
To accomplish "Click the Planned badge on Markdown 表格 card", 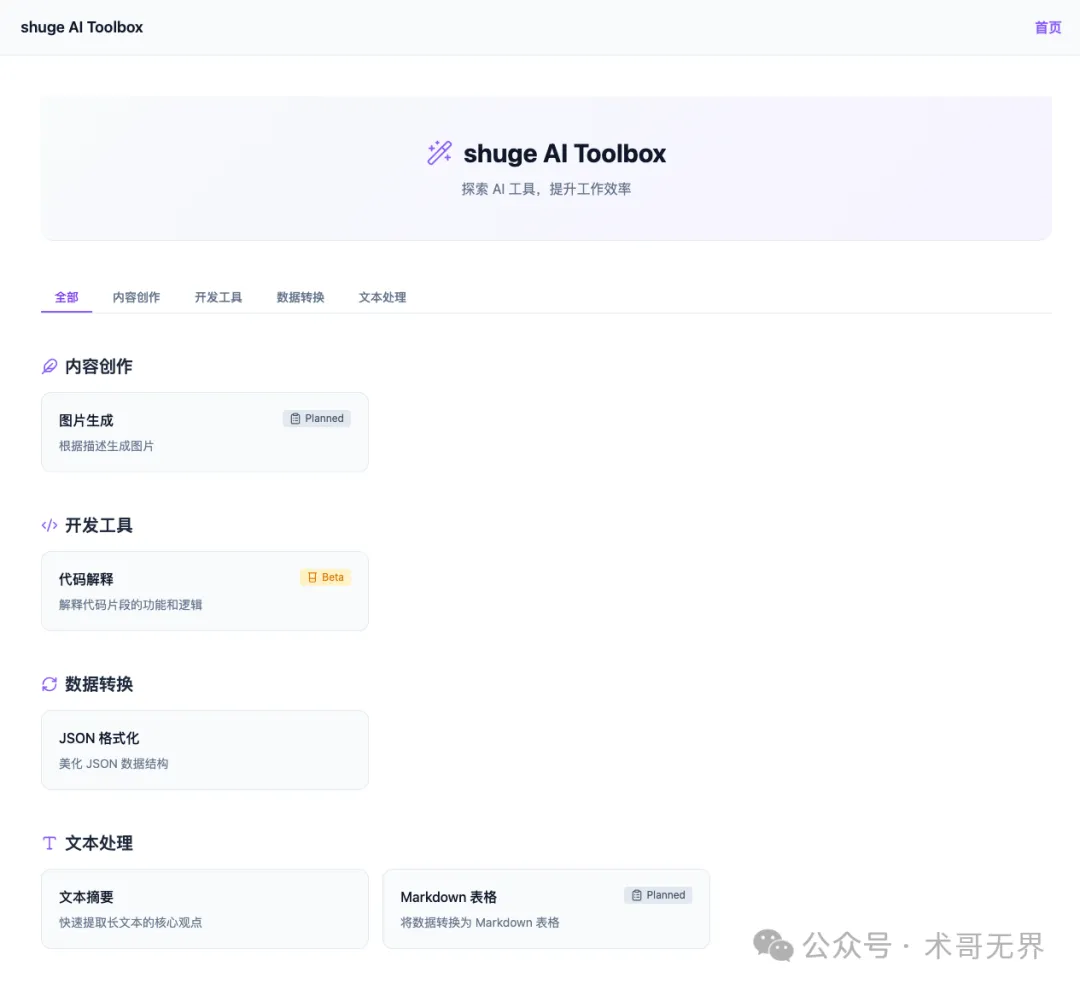I will (658, 895).
